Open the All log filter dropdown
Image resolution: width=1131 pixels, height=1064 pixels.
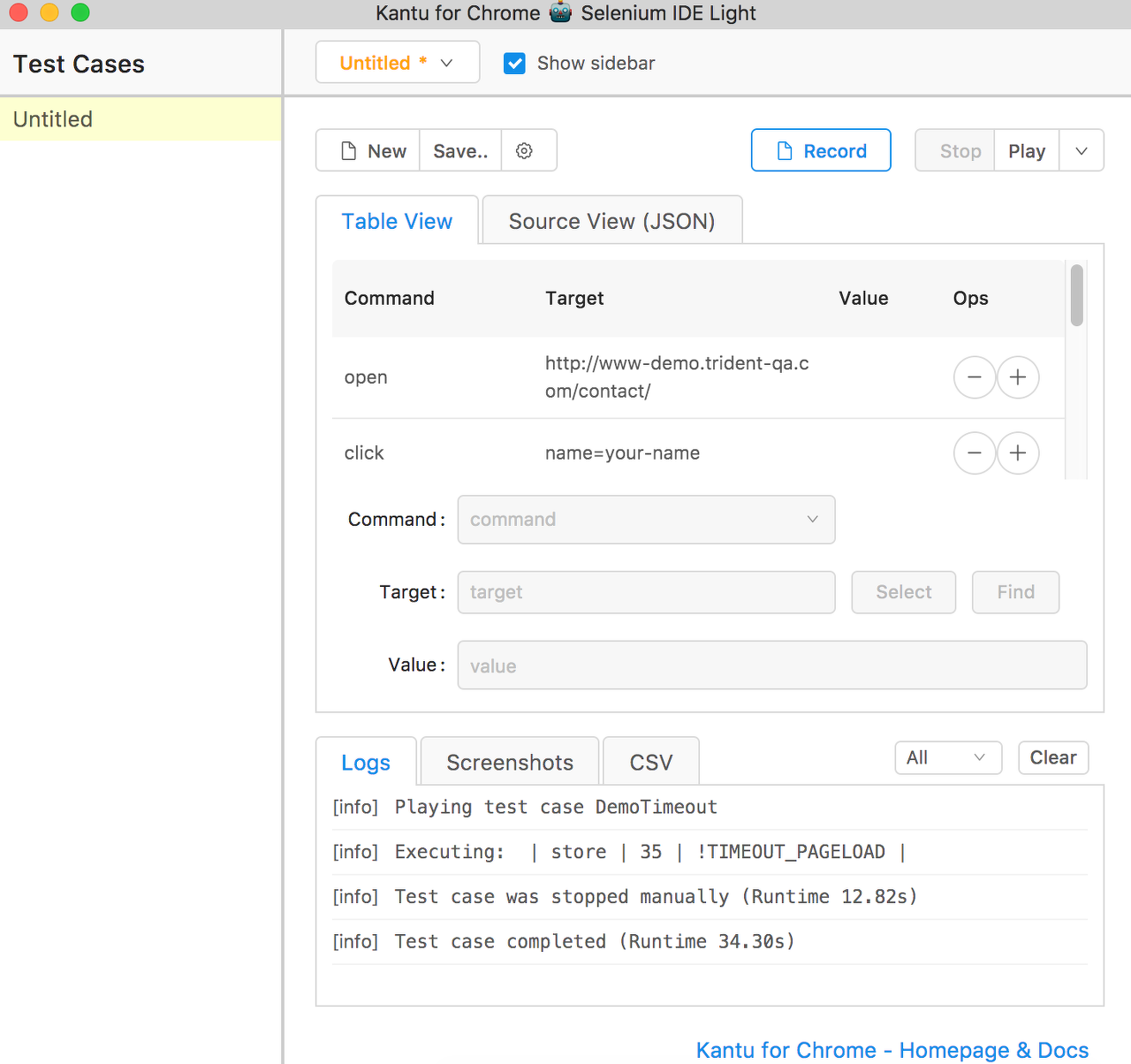[x=948, y=757]
